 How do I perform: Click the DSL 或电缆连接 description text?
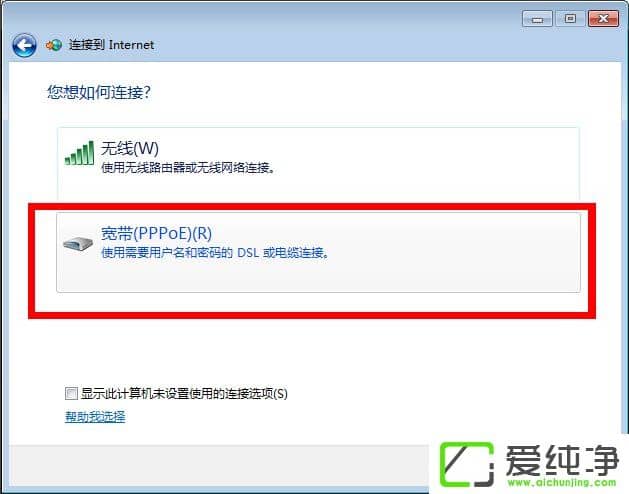283,252
